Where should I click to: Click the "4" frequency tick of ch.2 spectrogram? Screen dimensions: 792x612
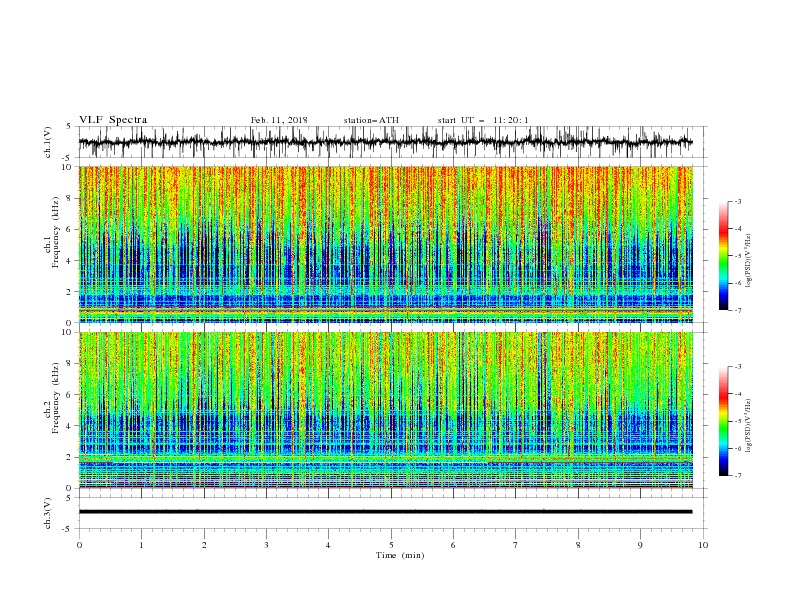[71, 426]
